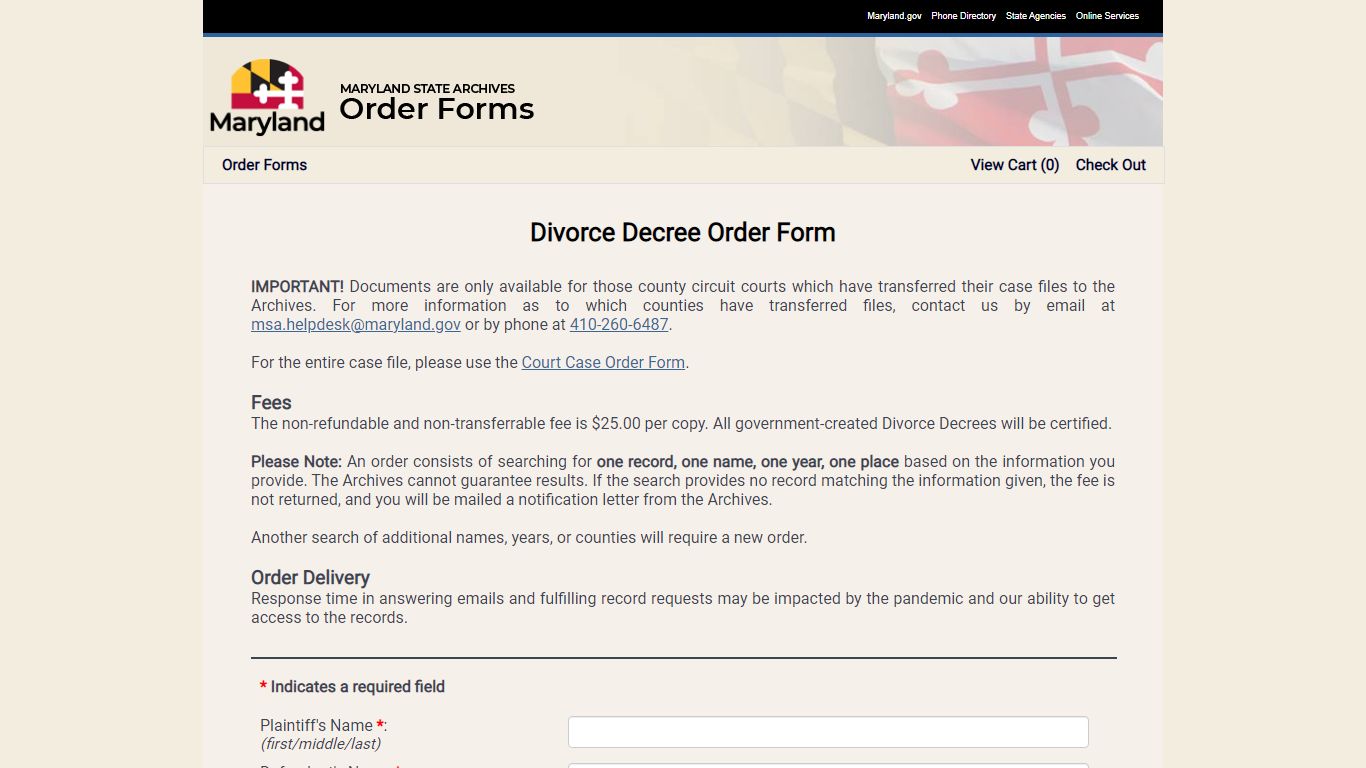This screenshot has width=1366, height=768.
Task: Click the Divorce Decree Order Form heading
Action: (x=683, y=232)
